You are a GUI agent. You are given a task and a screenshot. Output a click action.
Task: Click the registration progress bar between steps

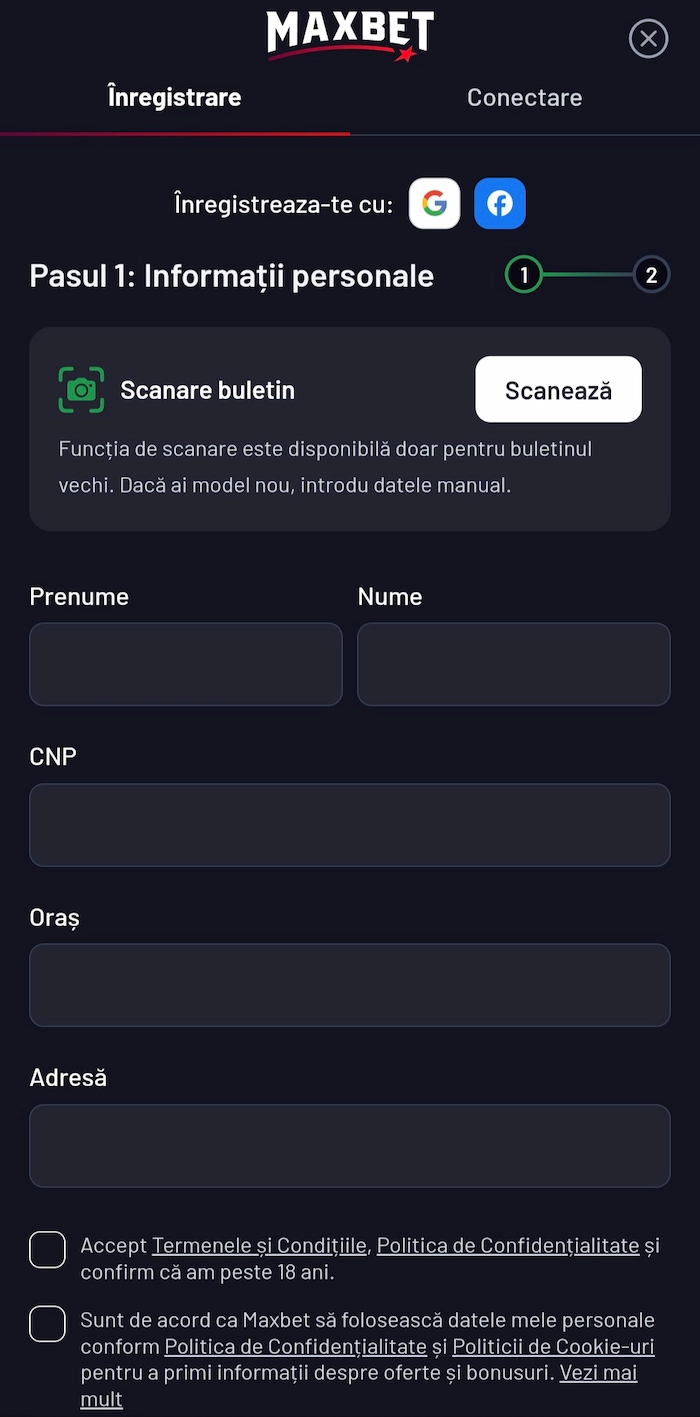coord(588,274)
